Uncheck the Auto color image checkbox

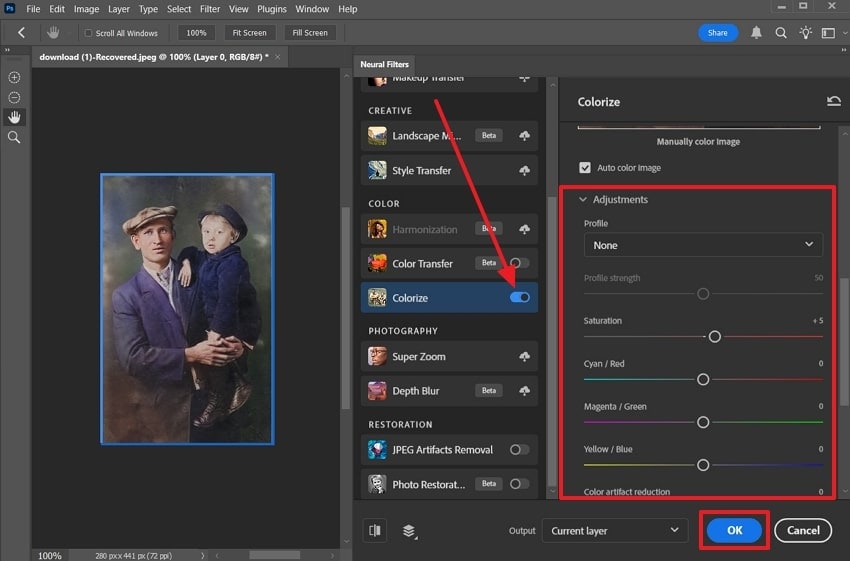585,168
